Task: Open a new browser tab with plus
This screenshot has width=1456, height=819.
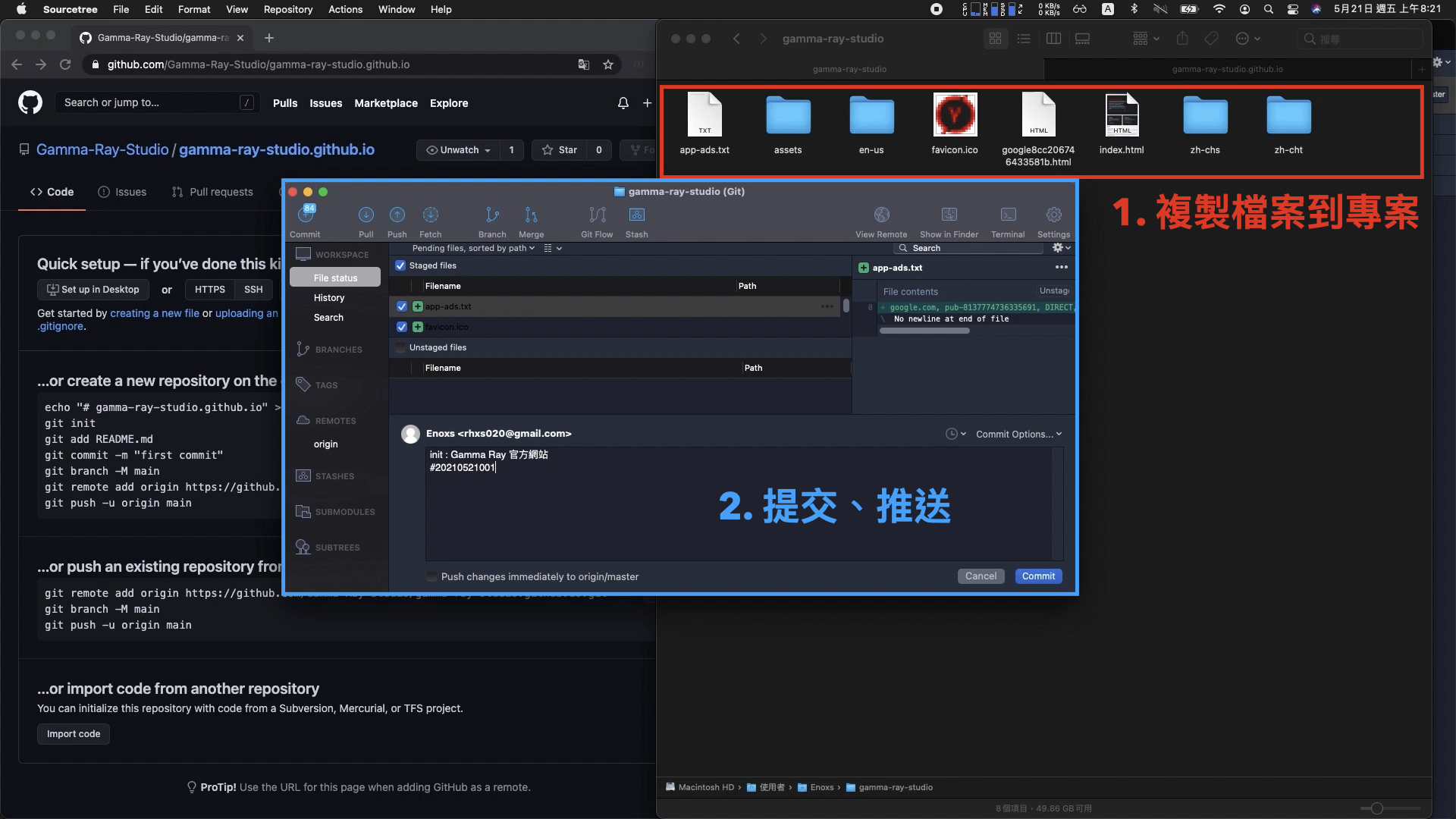Action: point(269,37)
